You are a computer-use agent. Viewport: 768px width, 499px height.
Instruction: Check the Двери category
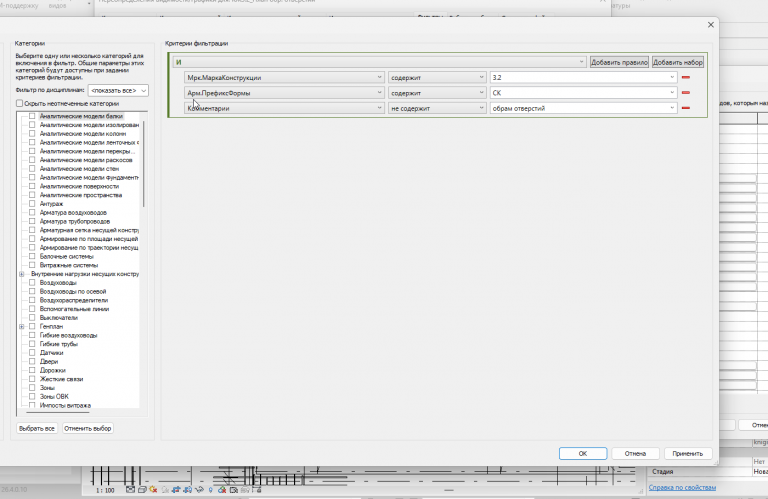click(32, 361)
